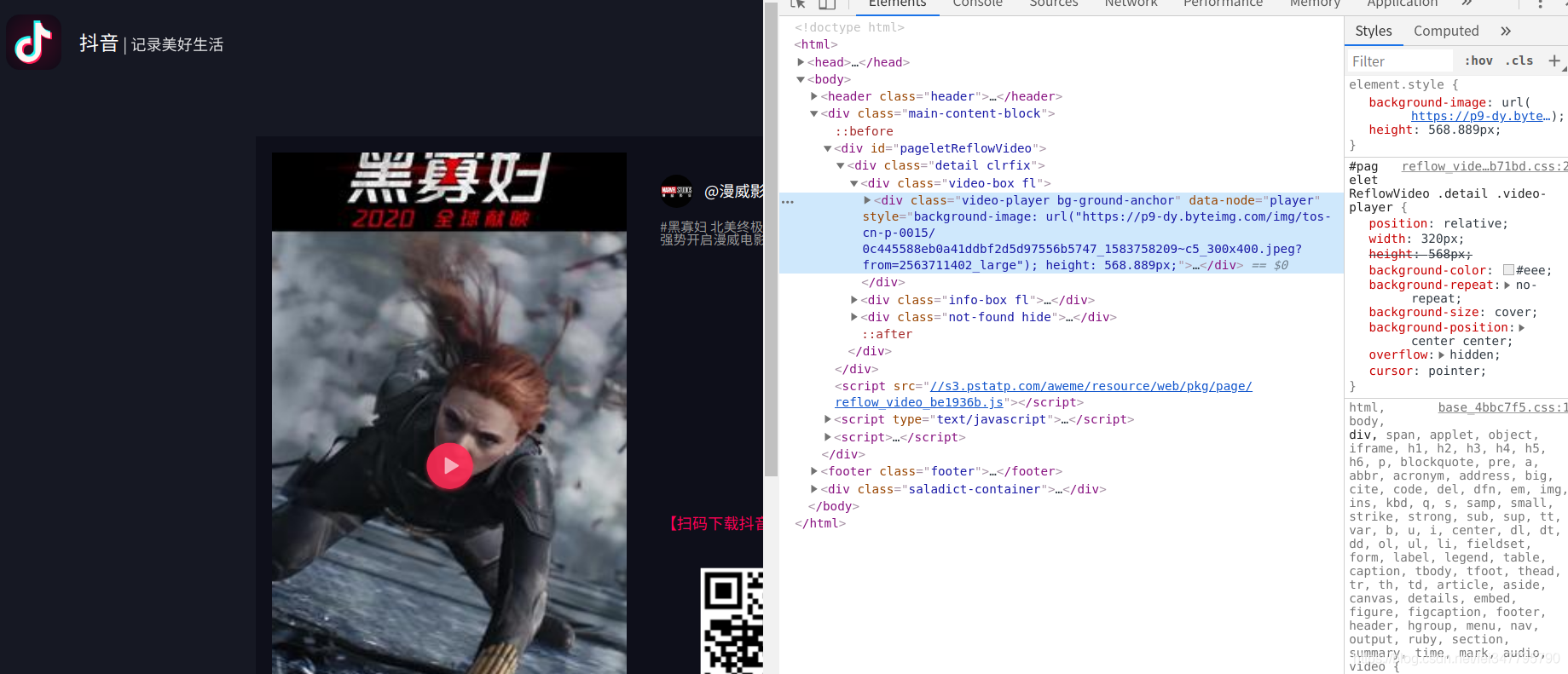Click the QR code image
This screenshot has height=674, width=1568.
732,620
